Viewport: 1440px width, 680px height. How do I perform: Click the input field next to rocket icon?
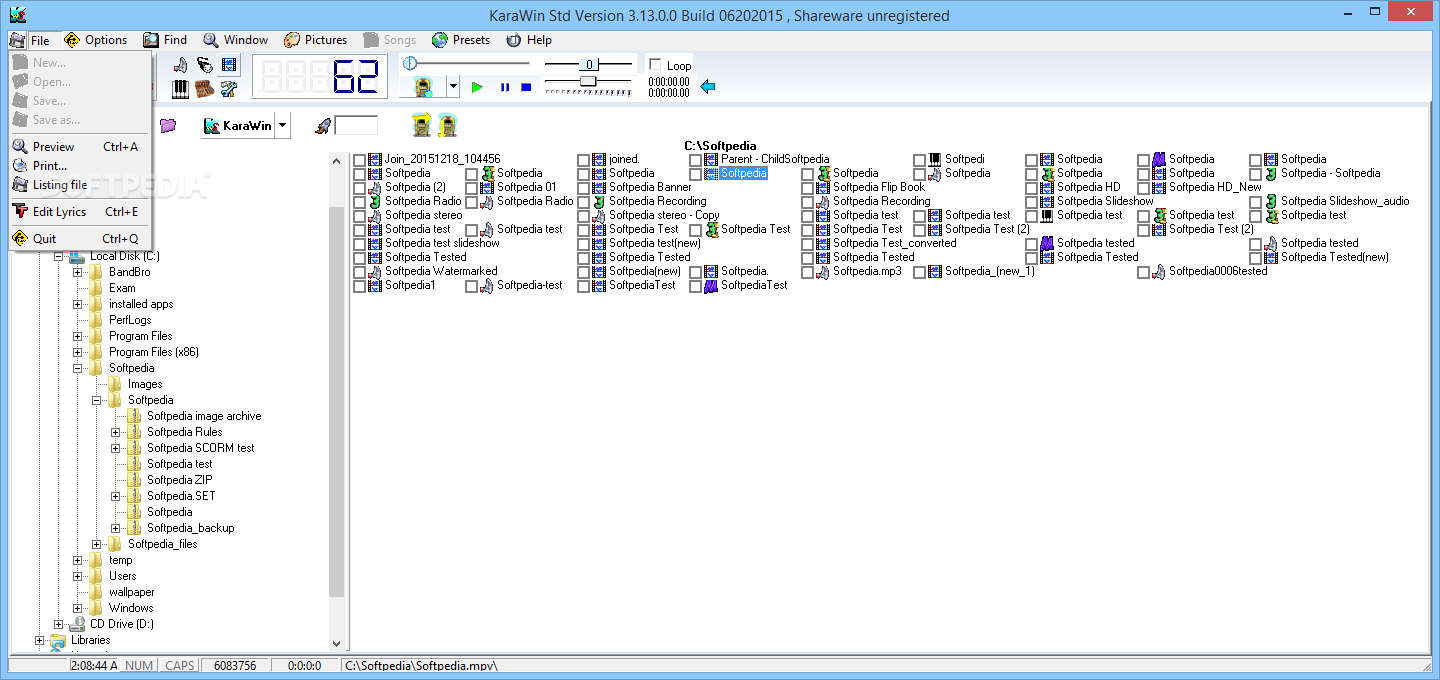click(x=357, y=126)
